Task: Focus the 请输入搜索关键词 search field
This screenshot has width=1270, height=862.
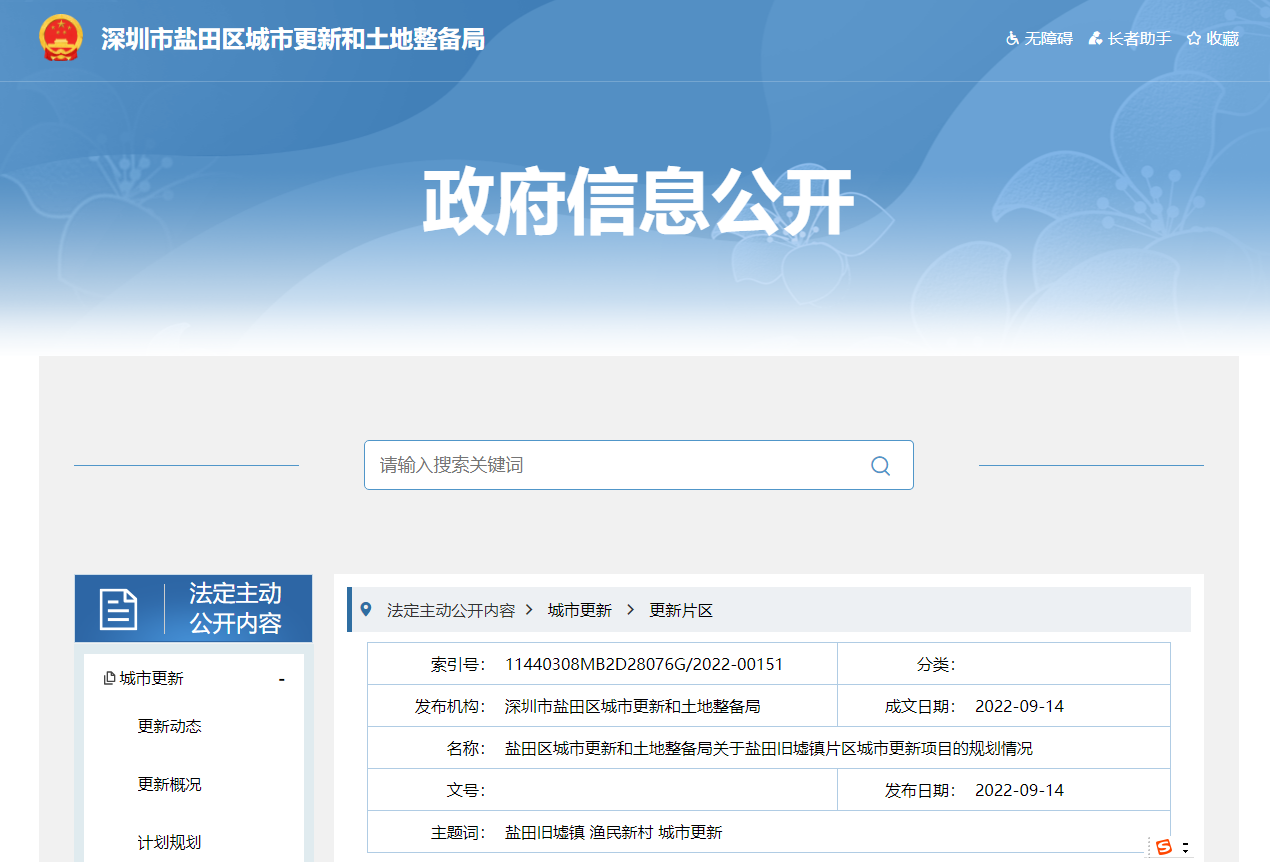Action: pyautogui.click(x=615, y=465)
